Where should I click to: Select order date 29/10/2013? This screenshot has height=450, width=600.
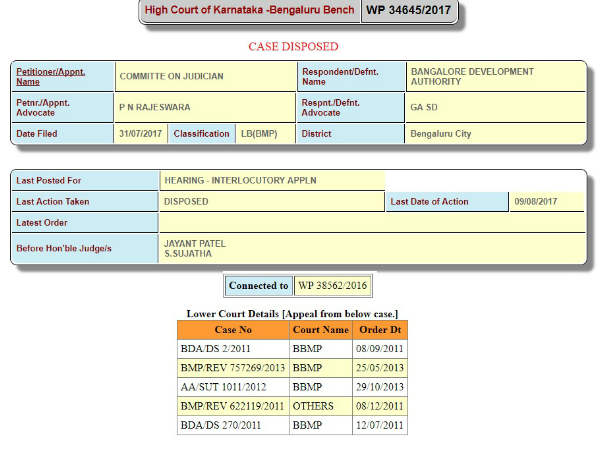[x=380, y=387]
